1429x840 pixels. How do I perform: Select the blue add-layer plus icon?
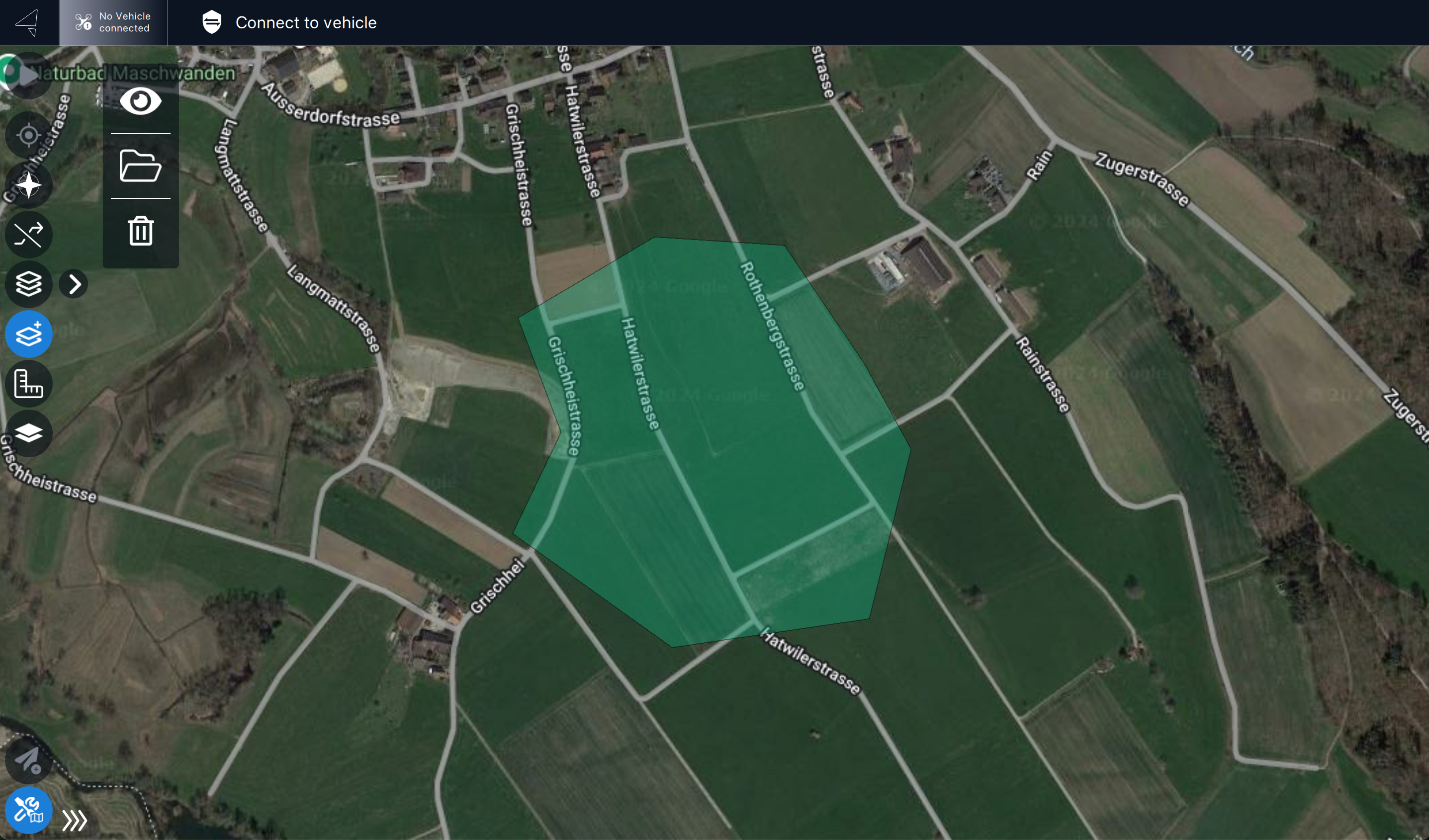pos(28,334)
